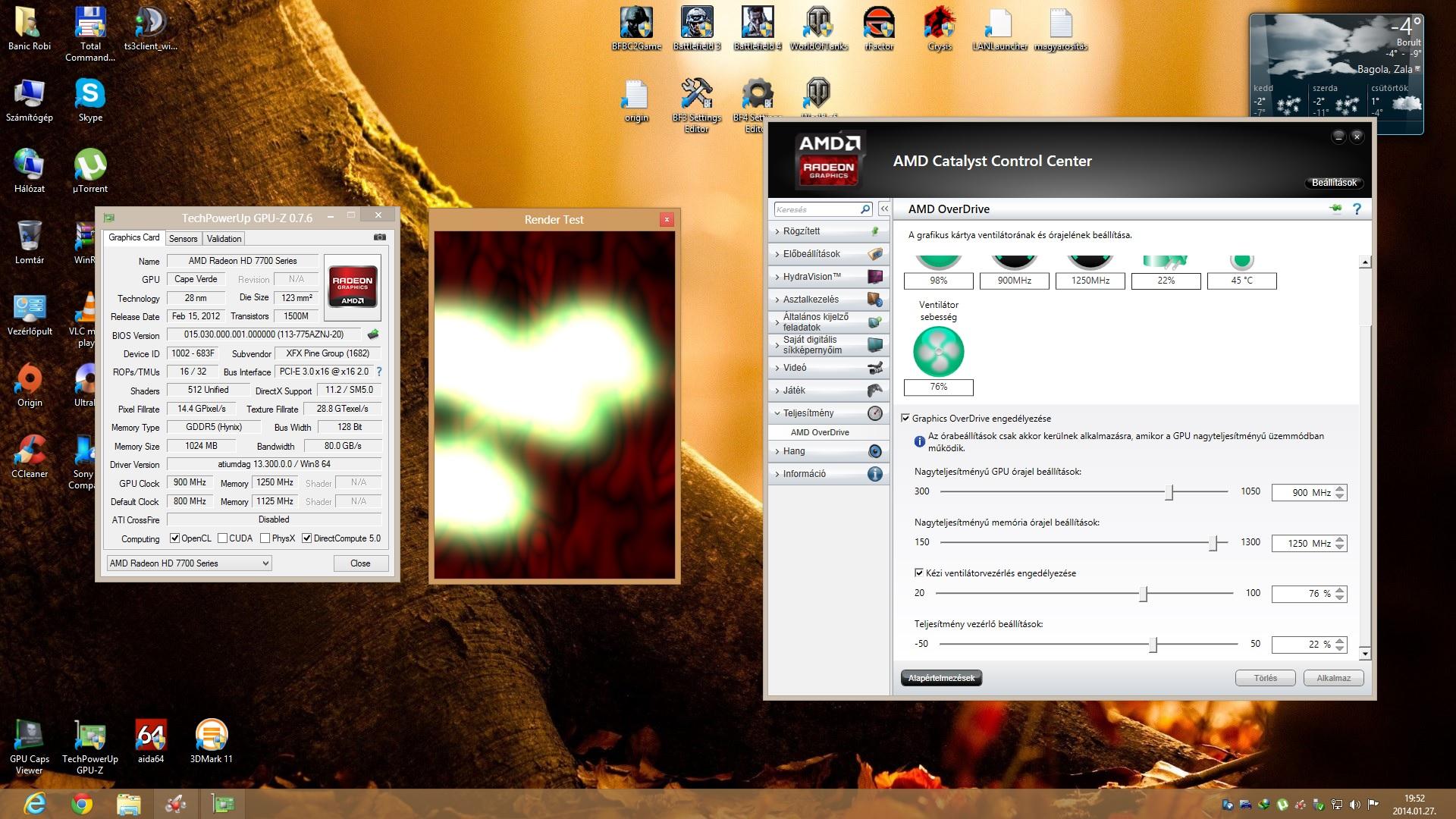Click the fan speed gauge icon
The image size is (1456, 819).
point(938,352)
